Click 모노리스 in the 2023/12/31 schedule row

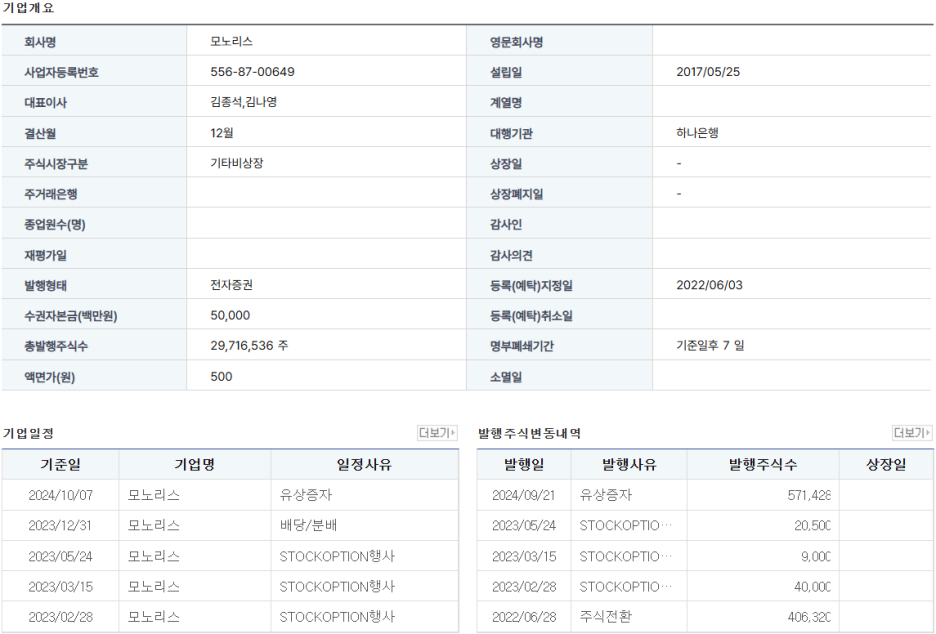coord(153,526)
